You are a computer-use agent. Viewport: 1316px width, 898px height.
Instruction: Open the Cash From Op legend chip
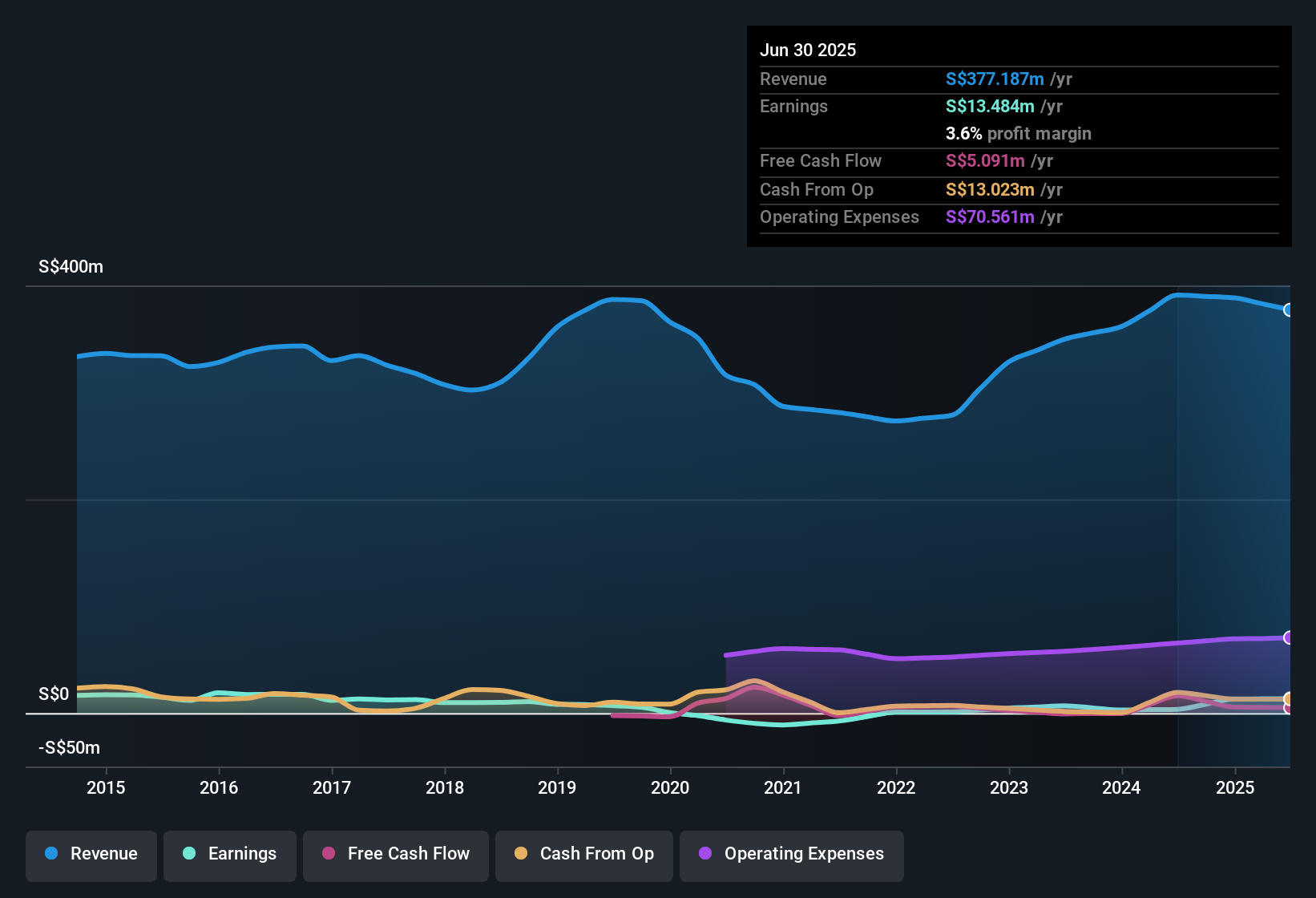coord(583,854)
